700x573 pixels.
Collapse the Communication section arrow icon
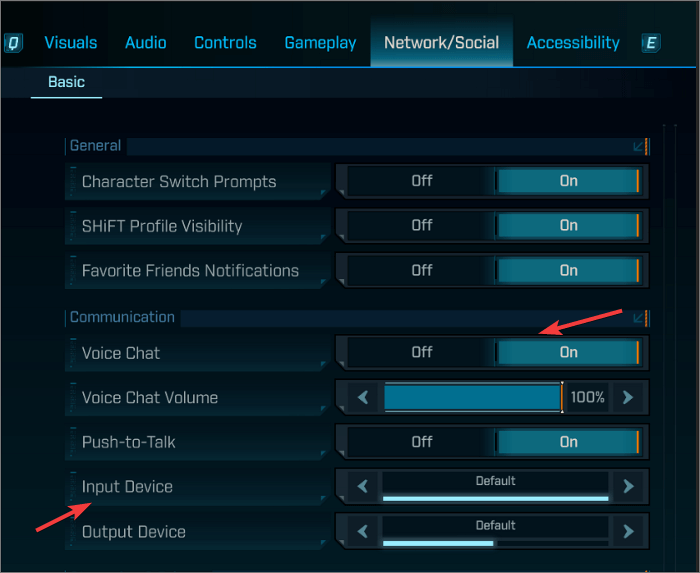click(638, 318)
